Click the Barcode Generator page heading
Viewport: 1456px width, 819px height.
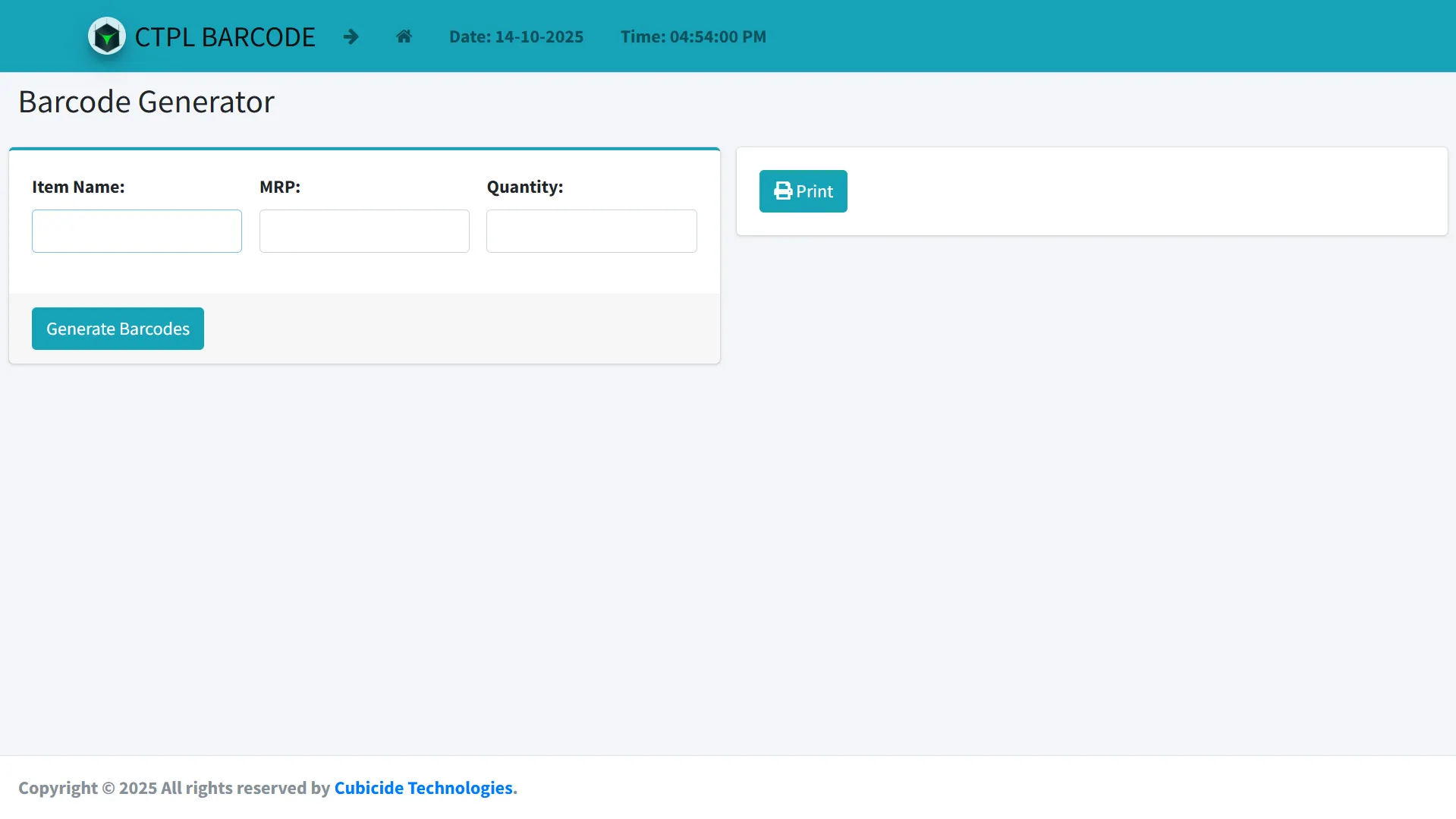click(x=146, y=102)
